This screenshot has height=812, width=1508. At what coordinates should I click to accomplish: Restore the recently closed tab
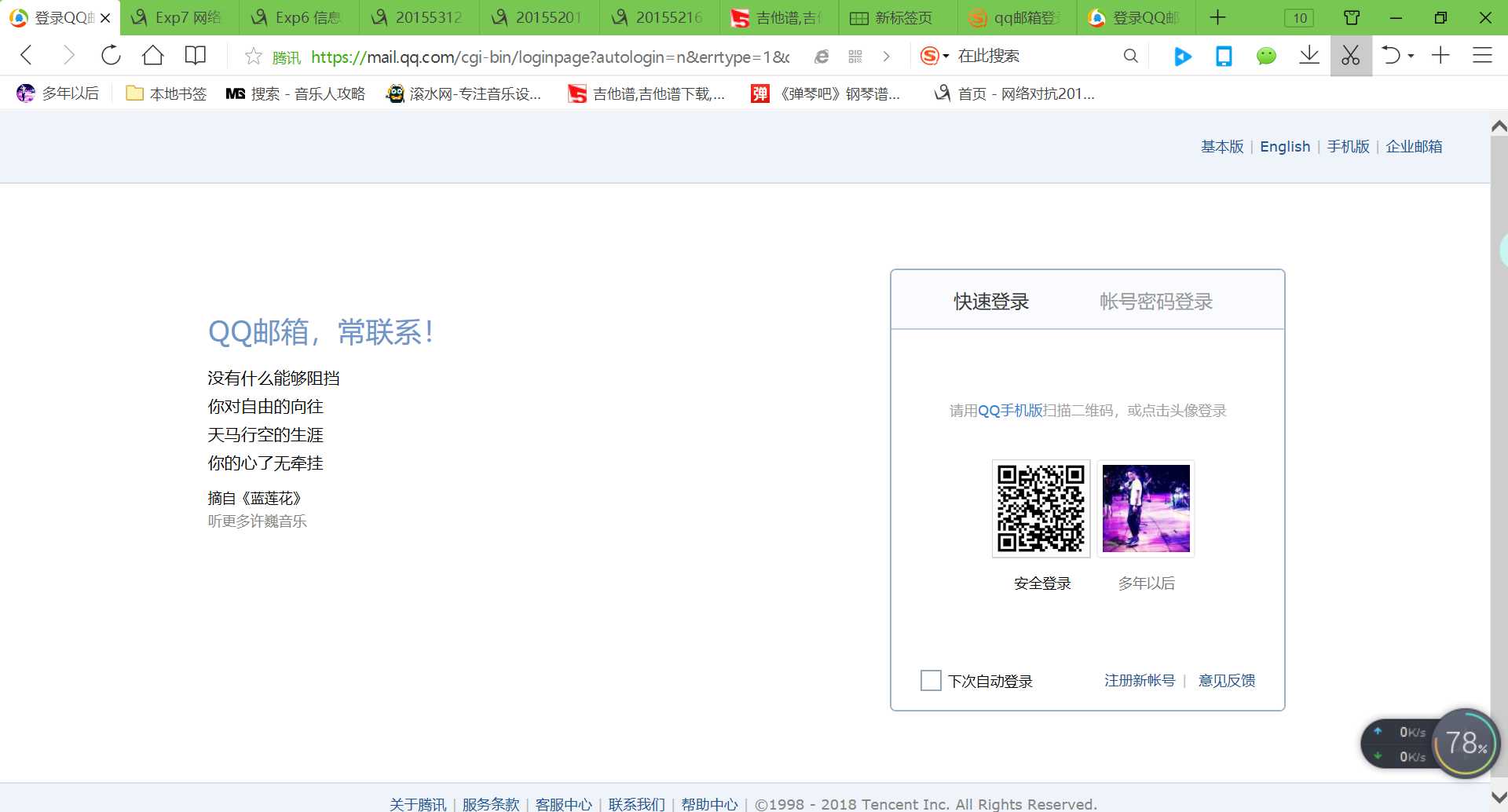click(x=1391, y=55)
